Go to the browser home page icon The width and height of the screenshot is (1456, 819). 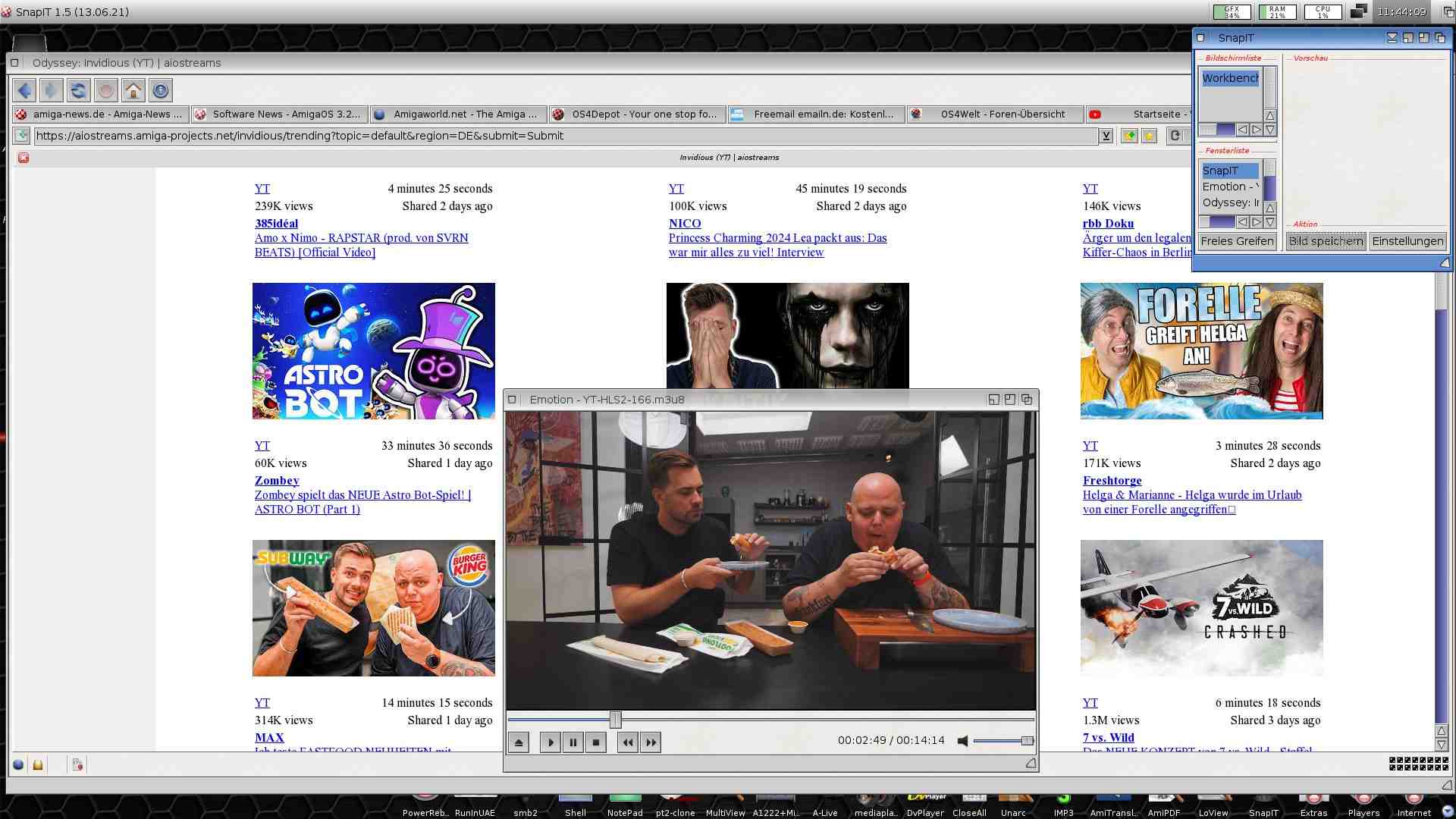click(133, 91)
